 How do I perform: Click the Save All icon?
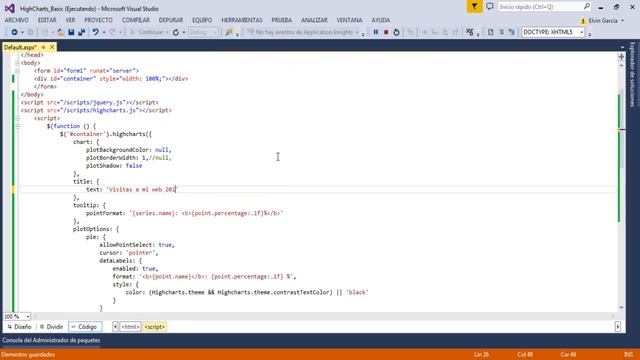(x=82, y=32)
